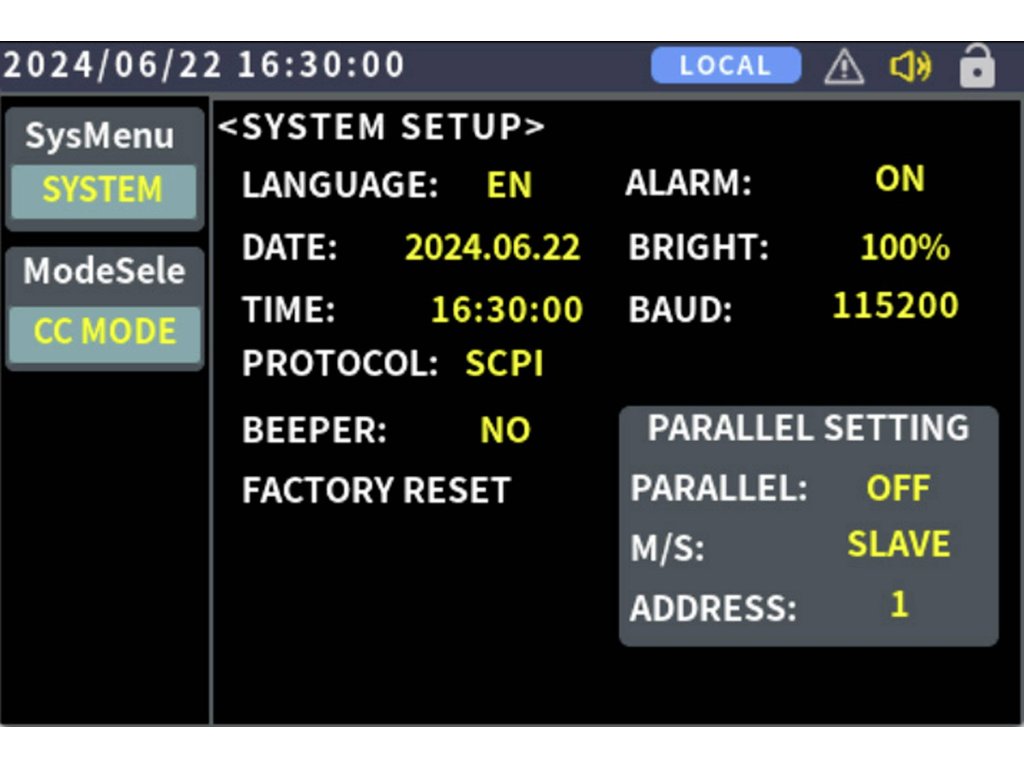The width and height of the screenshot is (1024, 768).
Task: Adjust the BRIGHT 100% brightness value
Action: click(904, 248)
